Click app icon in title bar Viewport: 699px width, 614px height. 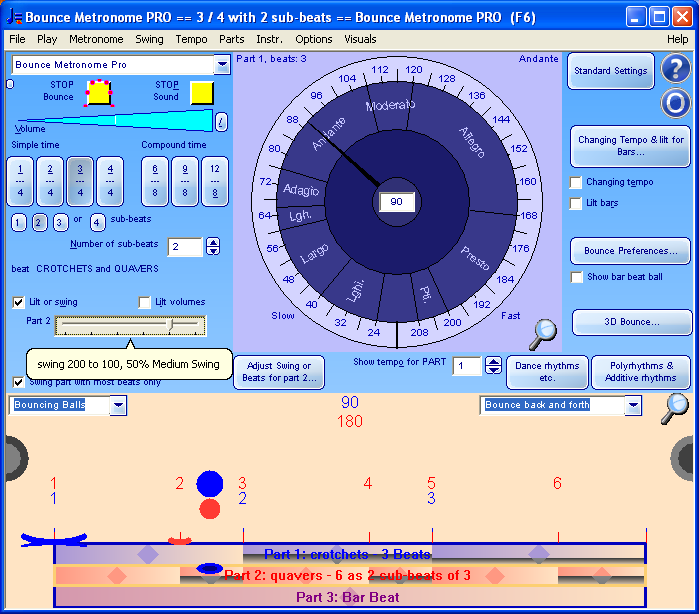point(14,17)
